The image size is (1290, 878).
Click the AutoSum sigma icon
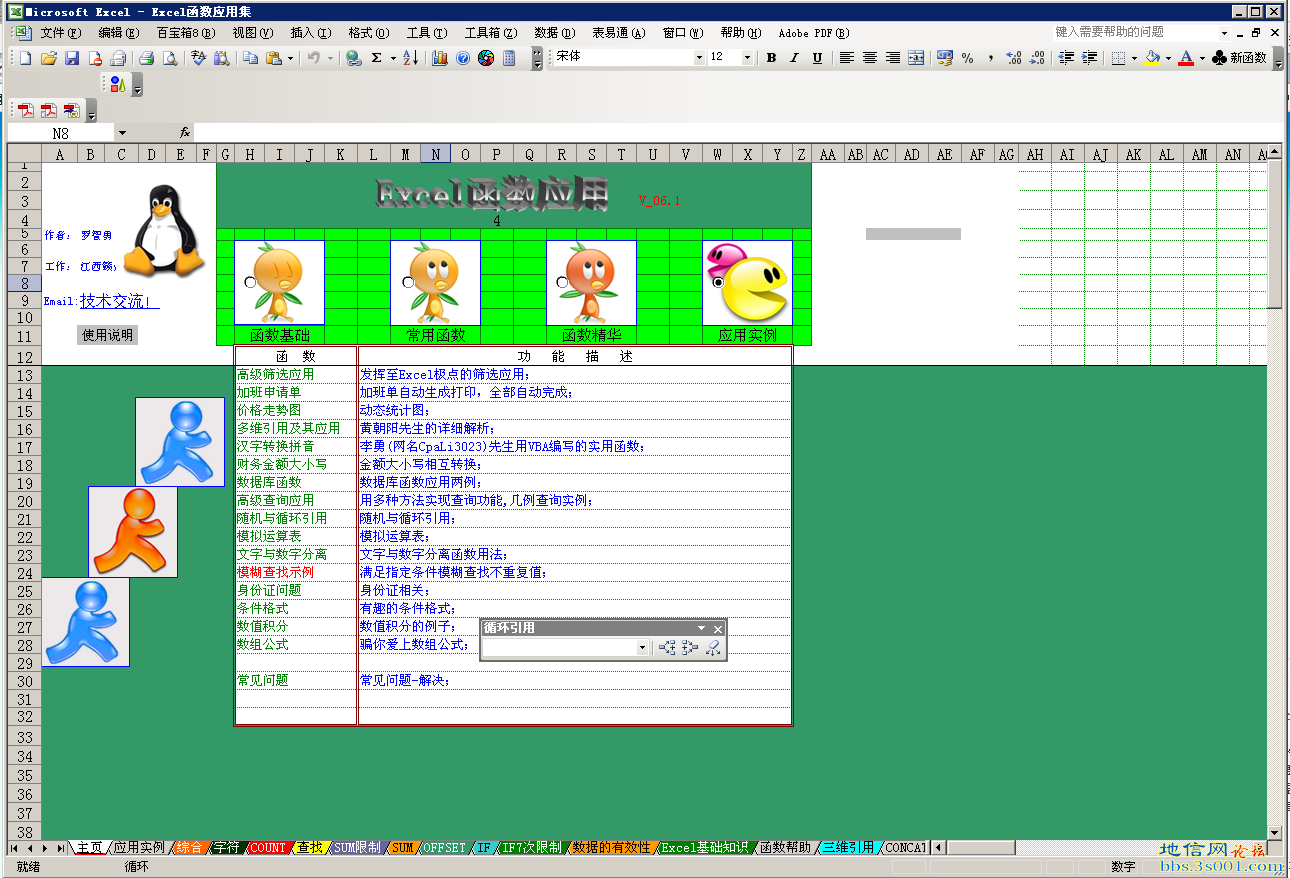tap(377, 58)
